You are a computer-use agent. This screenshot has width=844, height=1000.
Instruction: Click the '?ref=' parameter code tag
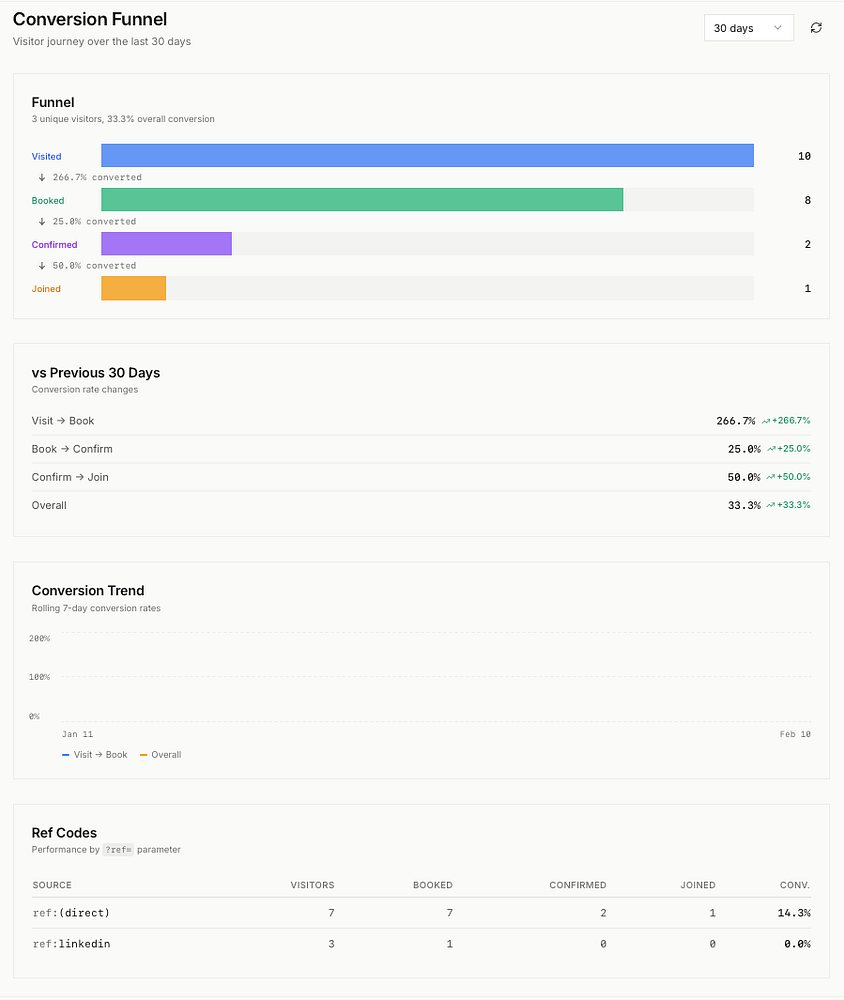[x=118, y=849]
